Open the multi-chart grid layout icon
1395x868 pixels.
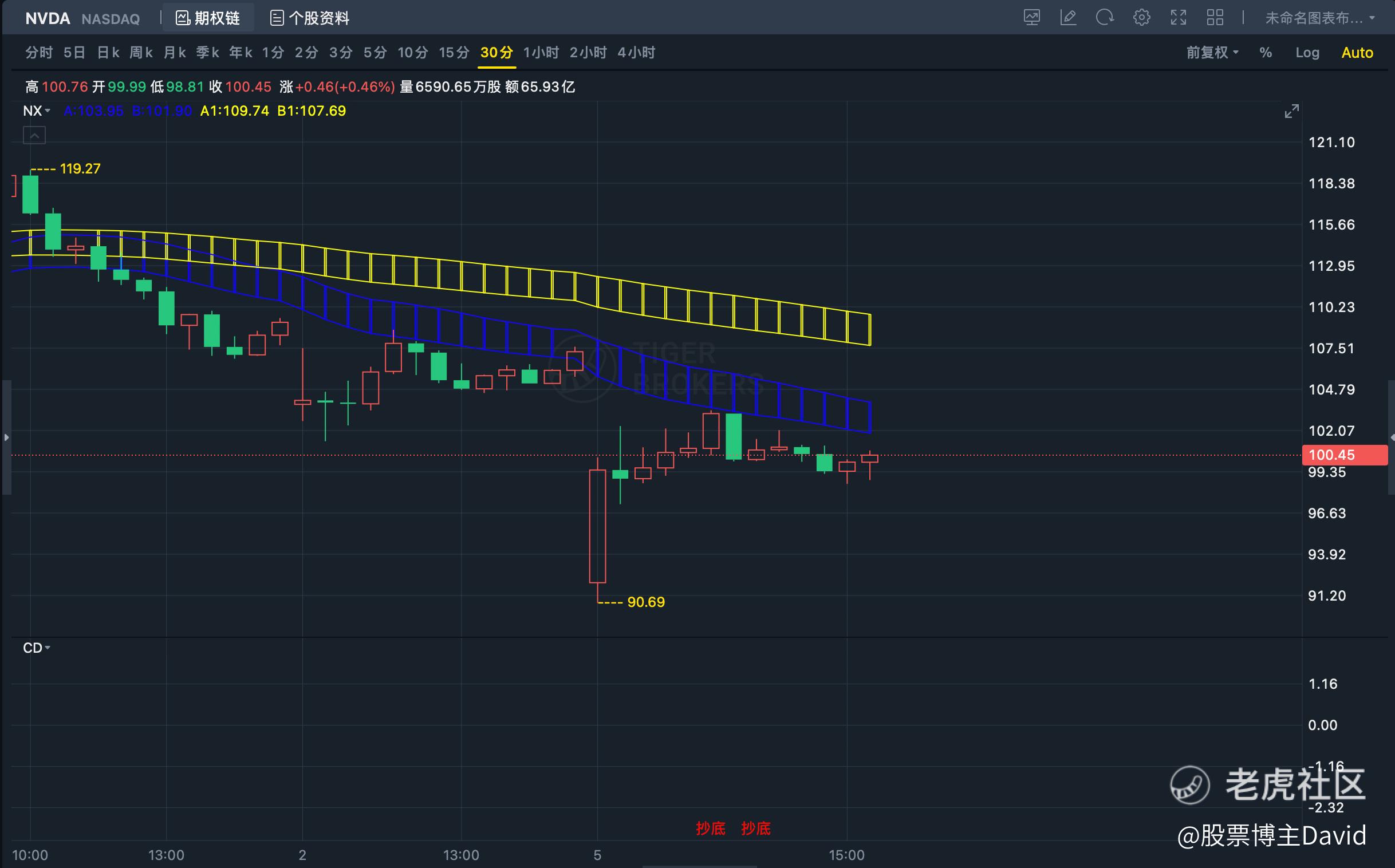coord(1215,18)
